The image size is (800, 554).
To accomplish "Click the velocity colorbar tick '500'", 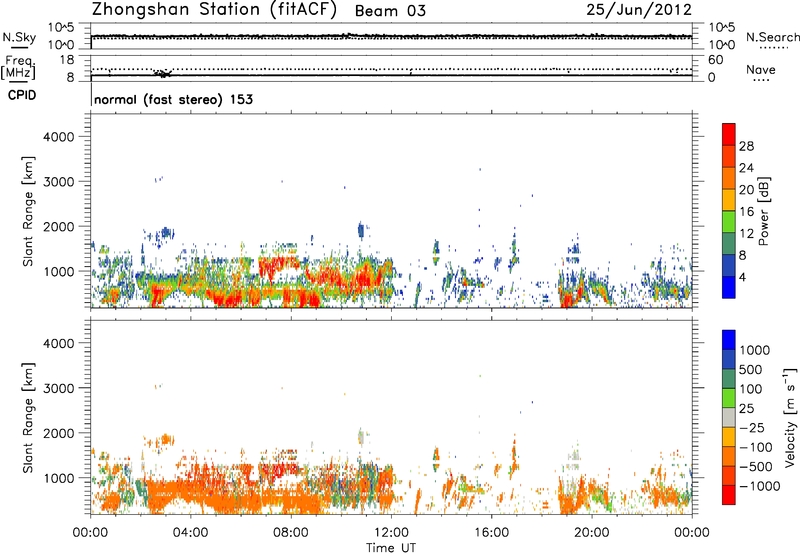I will [753, 370].
